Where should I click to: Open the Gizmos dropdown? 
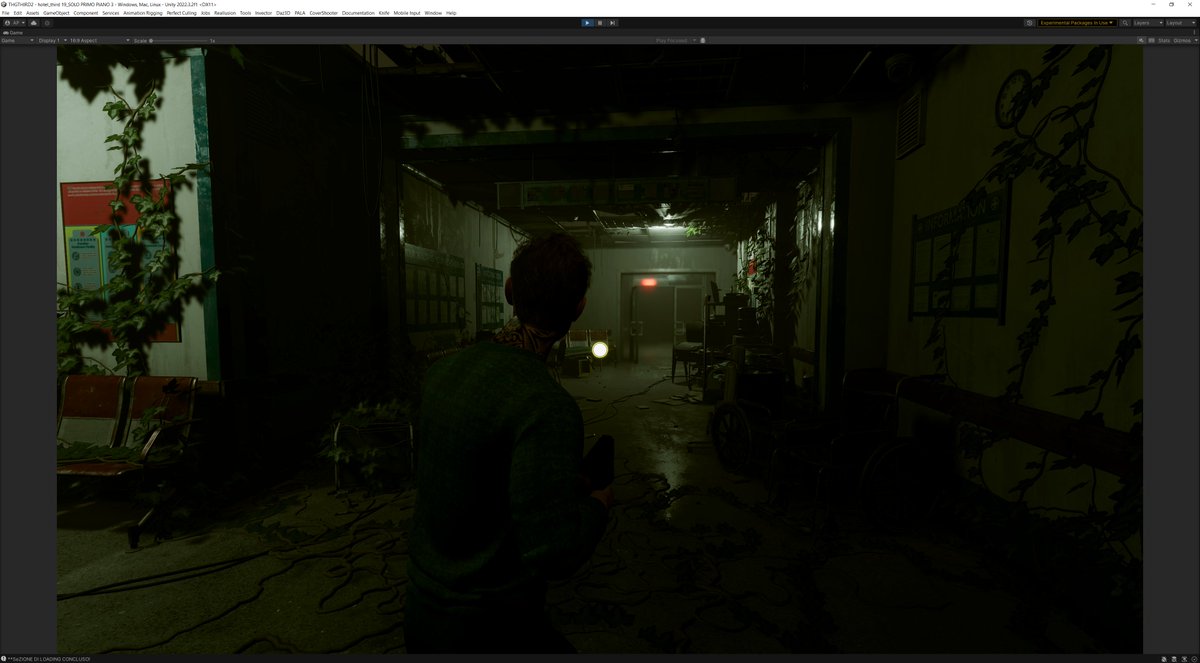point(1184,40)
